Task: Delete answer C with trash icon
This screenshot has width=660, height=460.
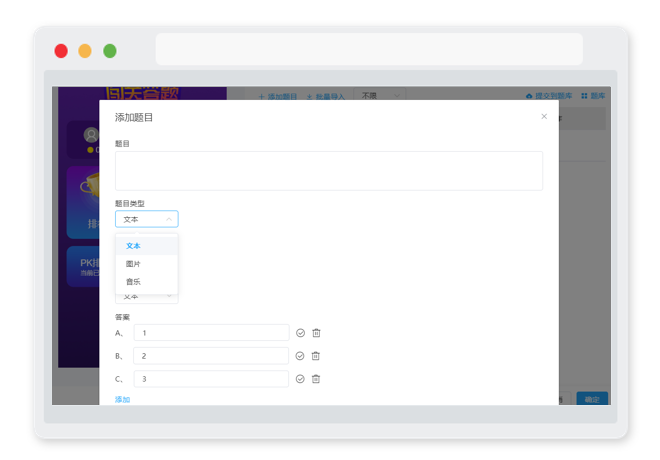Action: [x=316, y=379]
